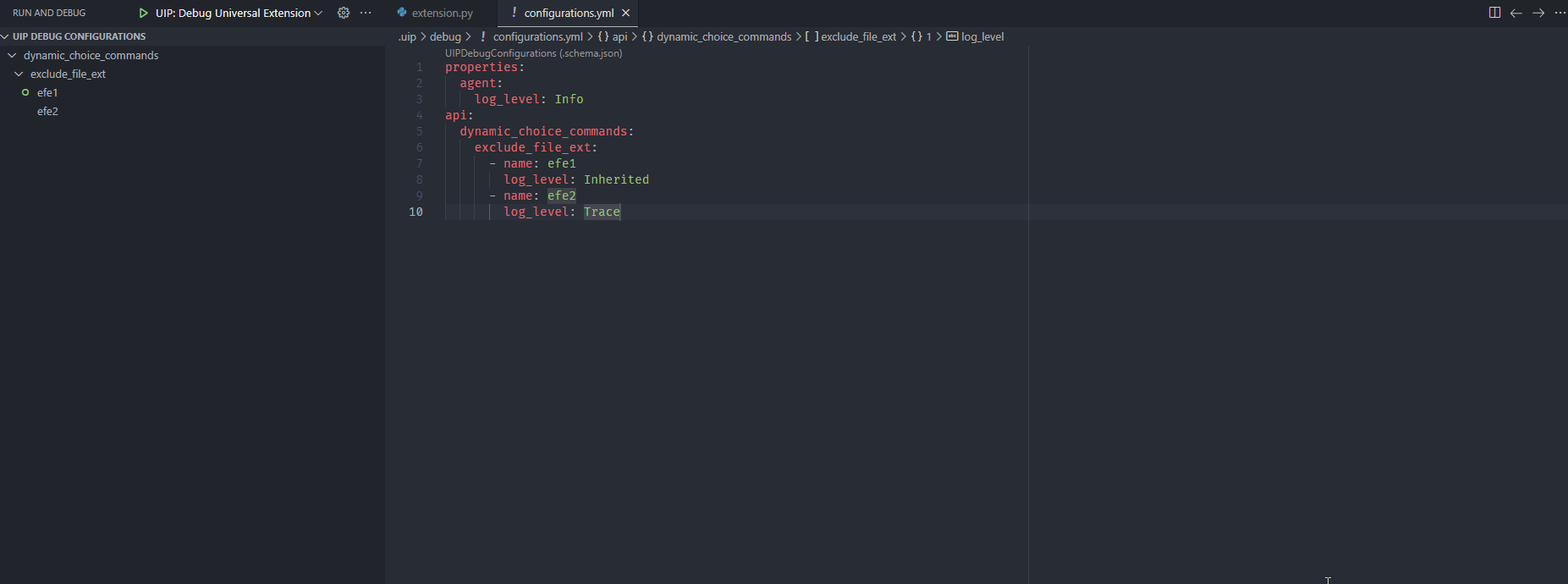Collapse the dynamic_choice_commands tree node

[x=13, y=55]
